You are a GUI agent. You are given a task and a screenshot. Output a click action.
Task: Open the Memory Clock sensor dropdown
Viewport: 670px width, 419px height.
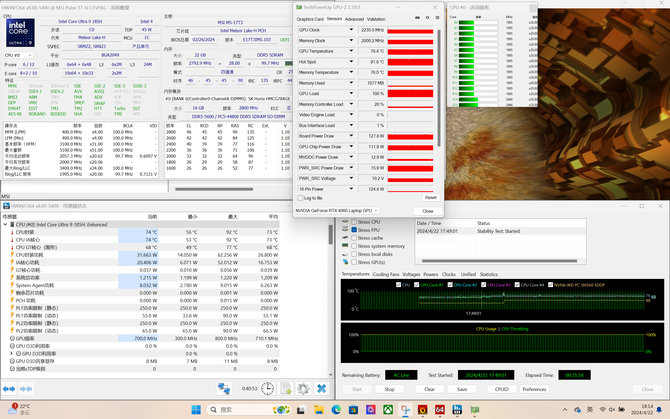click(x=351, y=41)
